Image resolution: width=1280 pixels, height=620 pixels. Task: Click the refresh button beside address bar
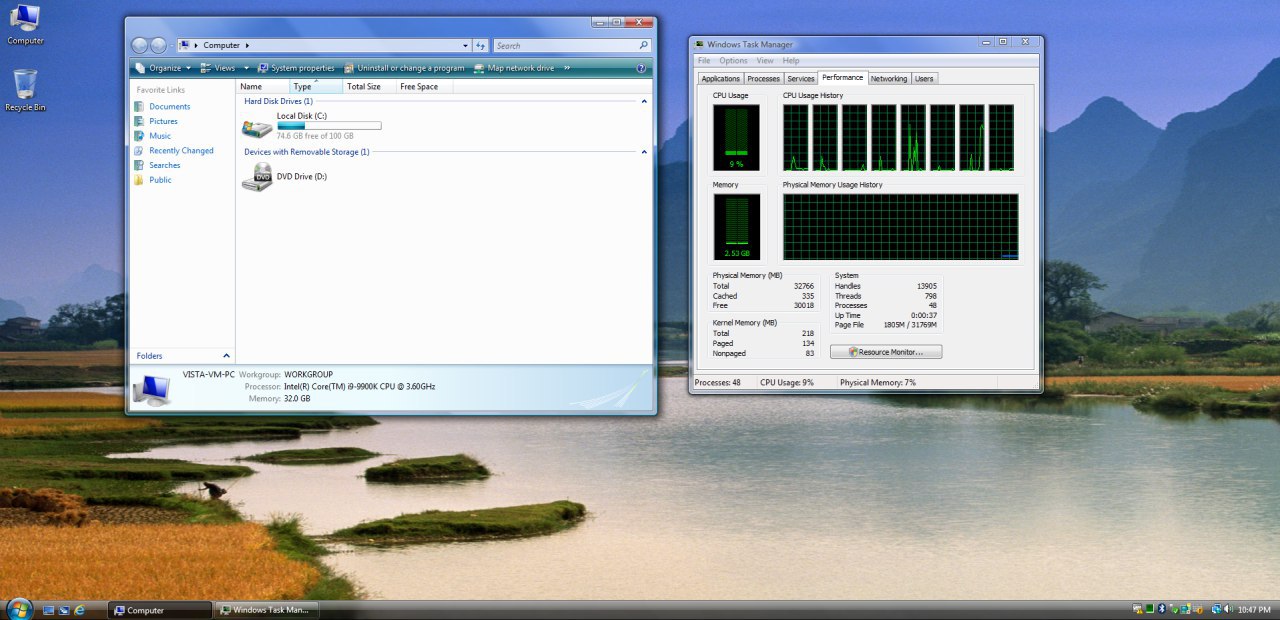(480, 45)
